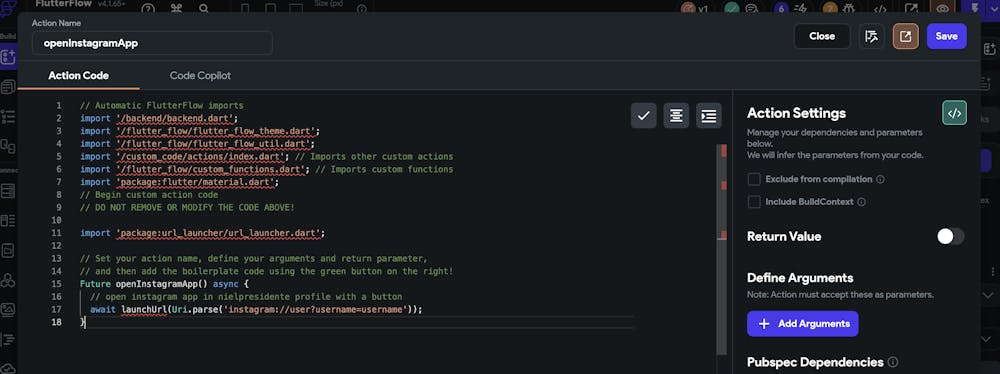Click the purple Save button
Viewport: 1000px width, 374px height.
946,36
